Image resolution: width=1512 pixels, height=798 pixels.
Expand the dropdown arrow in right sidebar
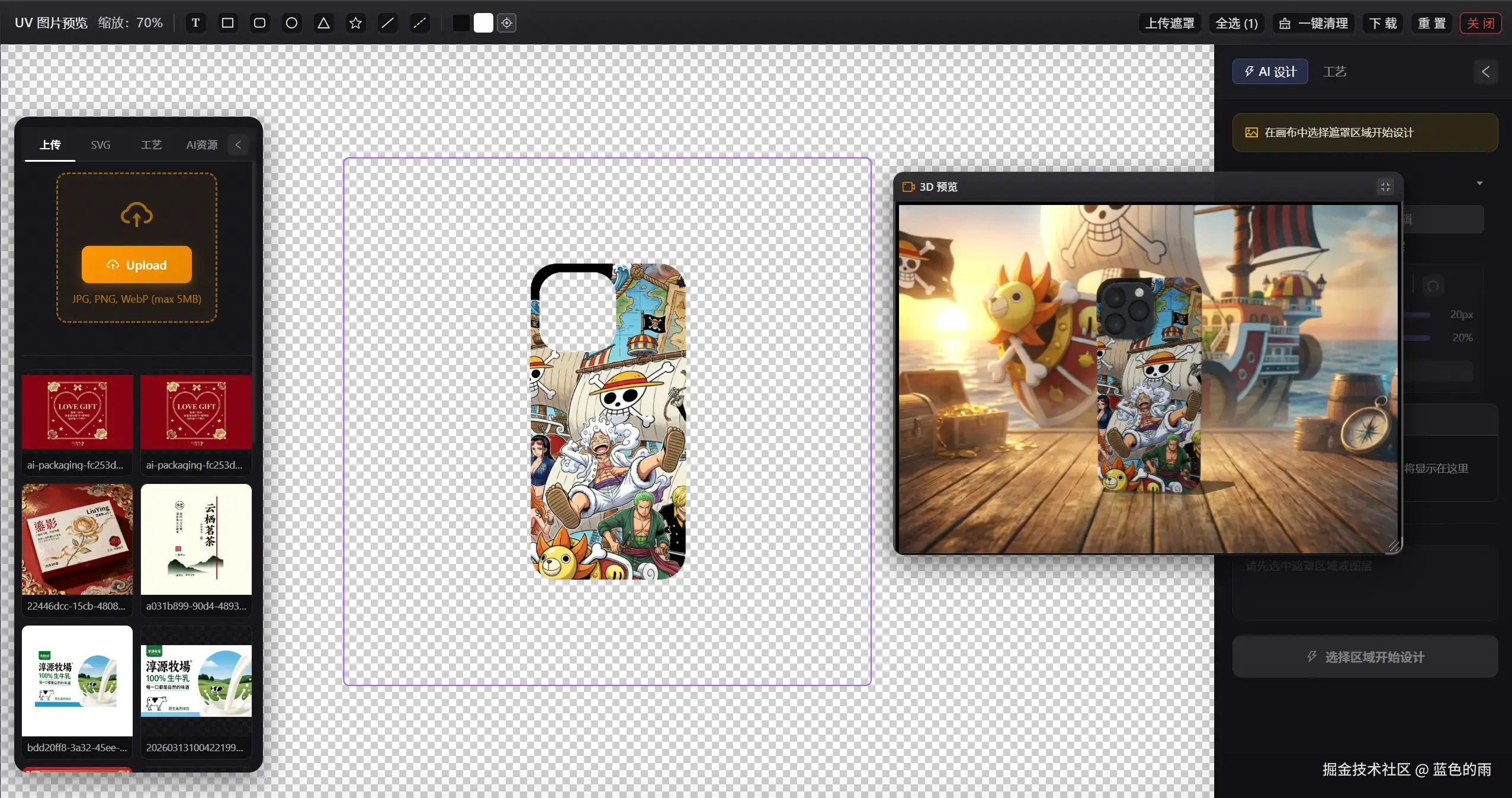click(1479, 184)
